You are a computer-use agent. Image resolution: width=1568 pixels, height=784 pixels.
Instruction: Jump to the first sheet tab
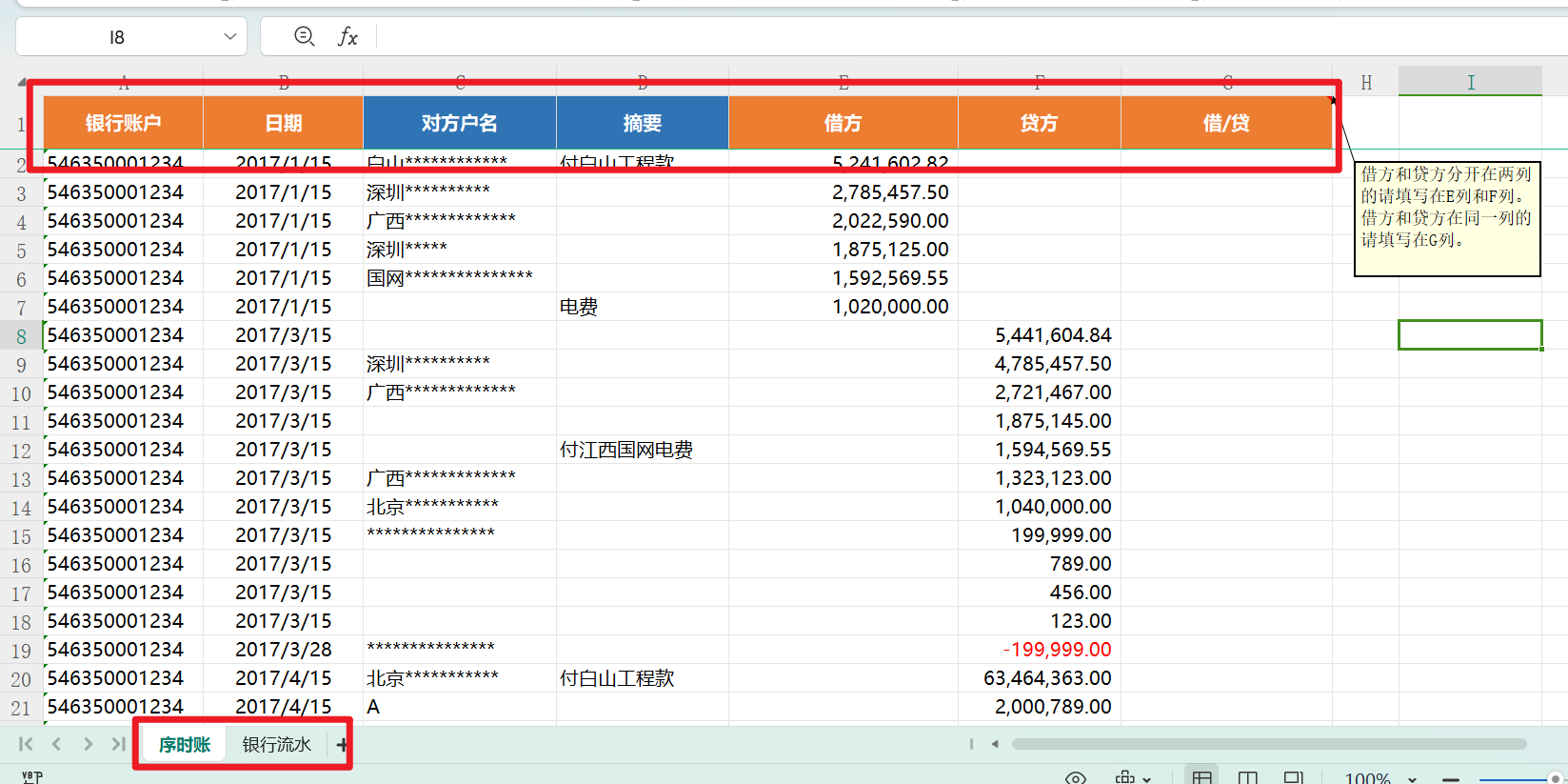(x=26, y=744)
